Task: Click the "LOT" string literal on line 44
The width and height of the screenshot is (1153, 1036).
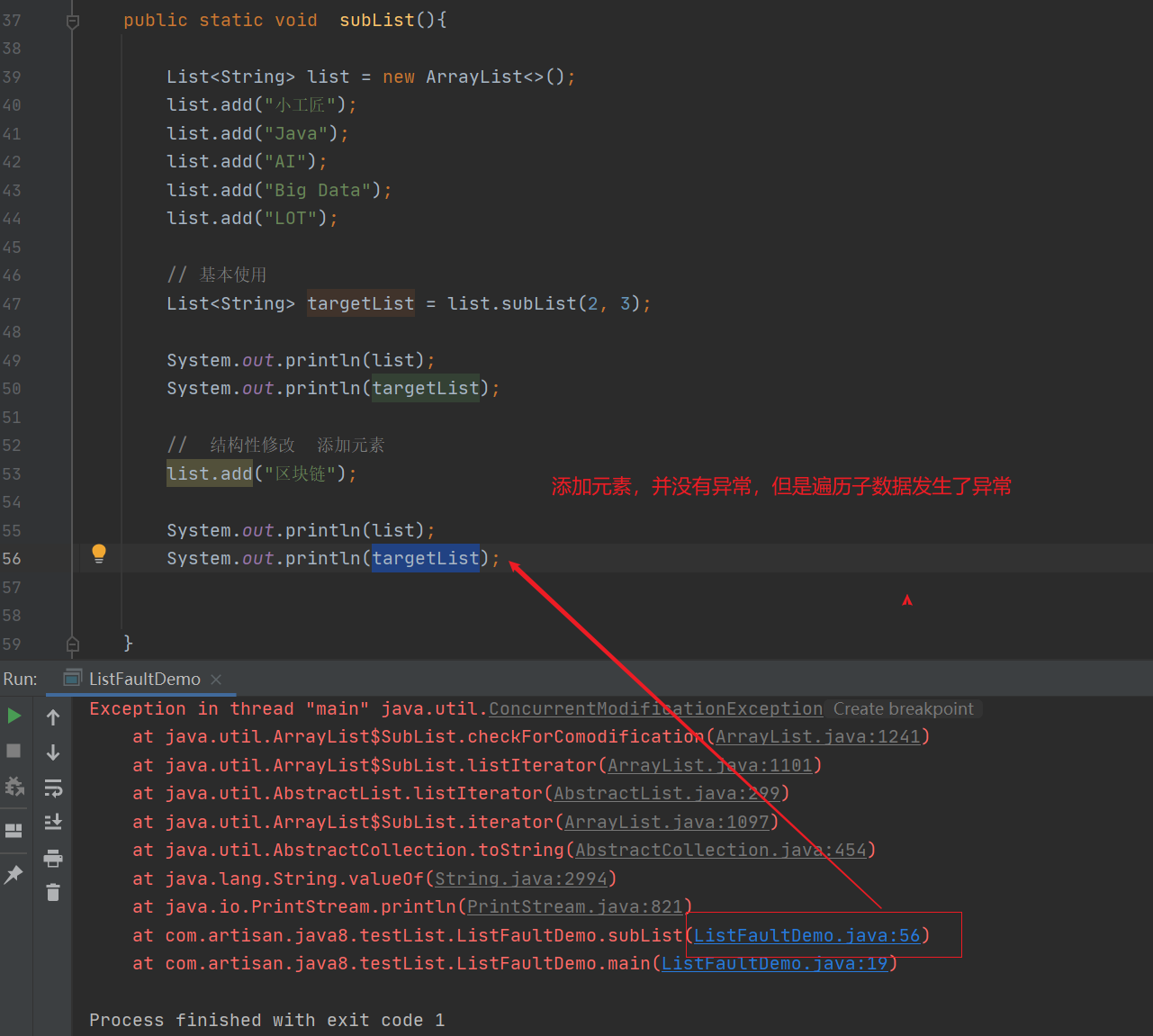Action: 291,218
